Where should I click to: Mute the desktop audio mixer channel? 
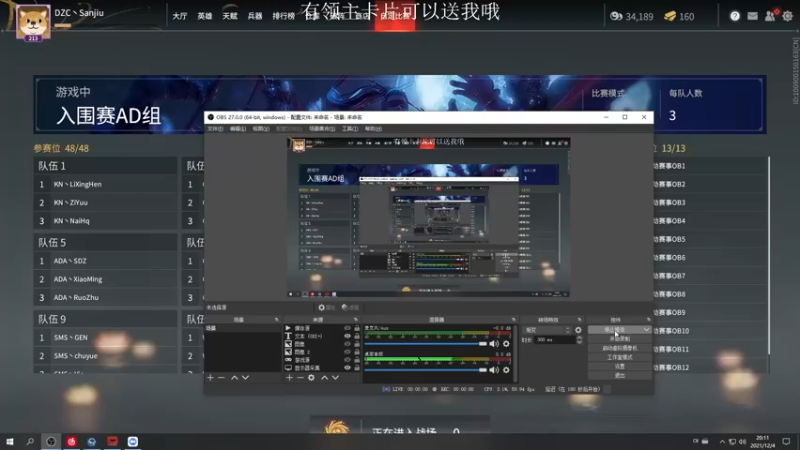click(494, 370)
